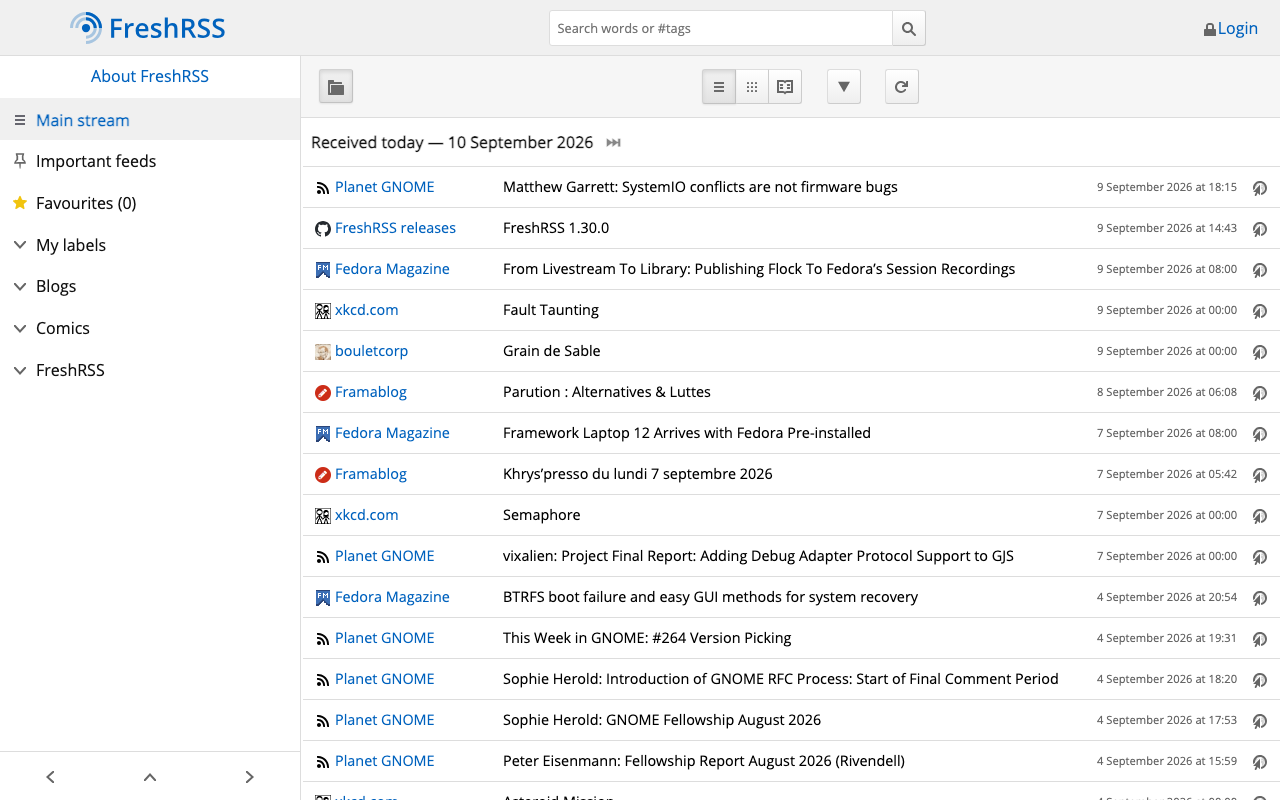Open the article 'FreshRSS 1.30.0'

tap(556, 228)
